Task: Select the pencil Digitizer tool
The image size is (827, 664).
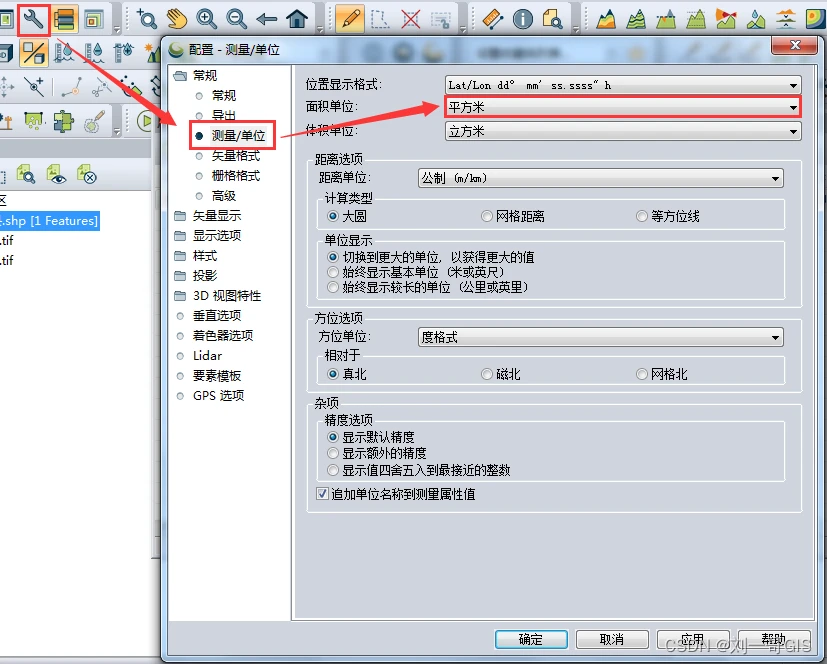Action: coord(350,20)
